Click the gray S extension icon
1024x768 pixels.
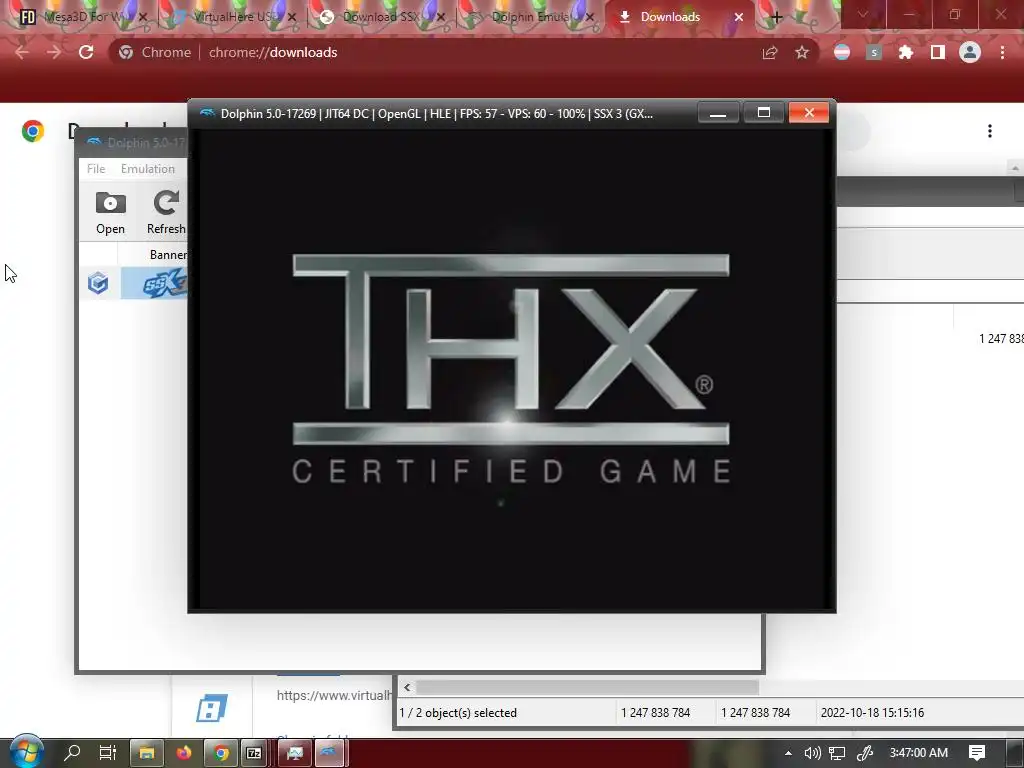click(874, 52)
